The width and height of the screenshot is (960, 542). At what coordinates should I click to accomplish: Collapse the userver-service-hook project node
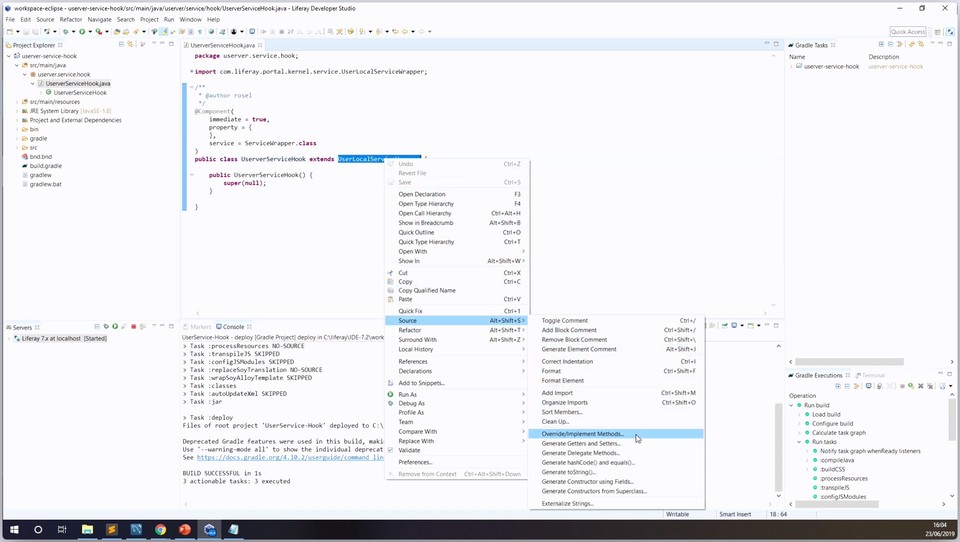[9, 56]
